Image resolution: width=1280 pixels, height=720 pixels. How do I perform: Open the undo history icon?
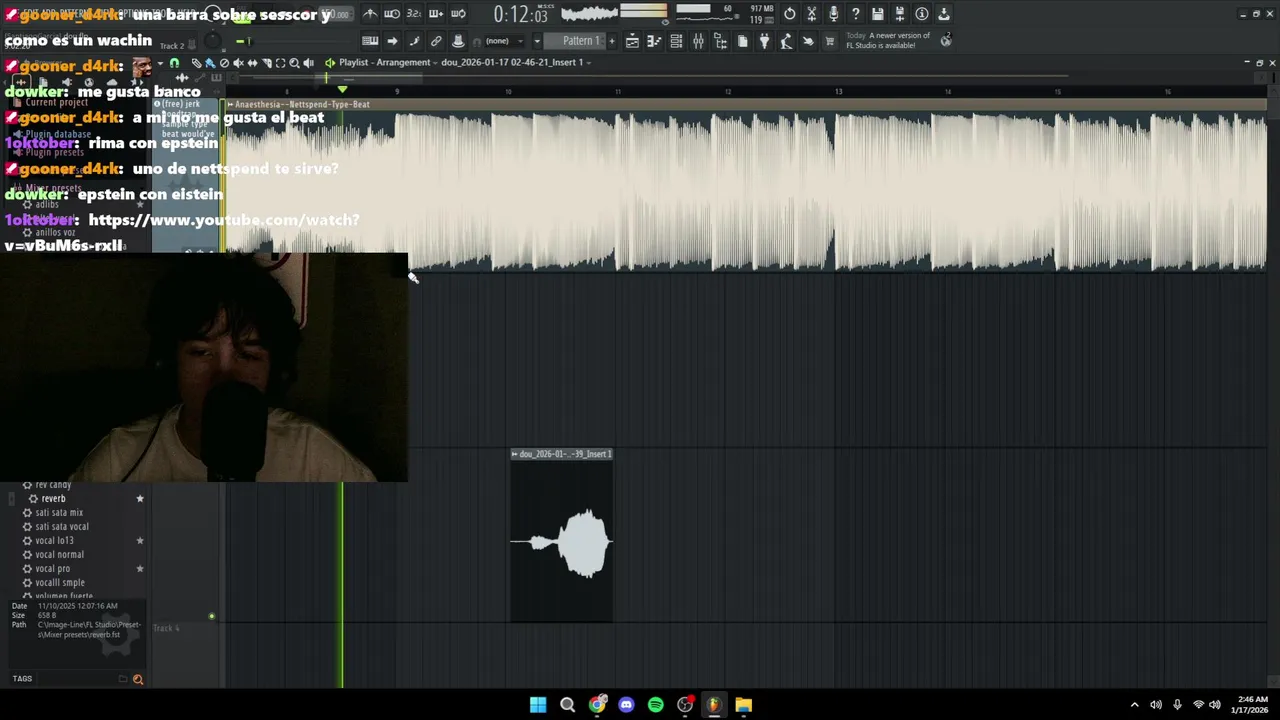tap(789, 14)
